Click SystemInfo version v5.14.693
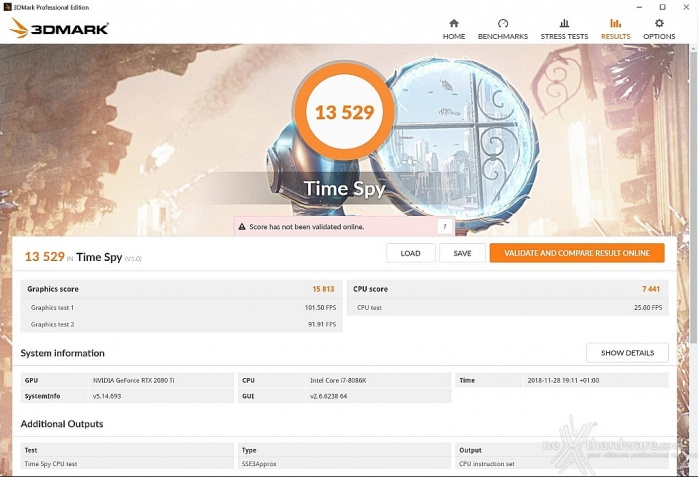Image resolution: width=698 pixels, height=477 pixels. (107, 396)
